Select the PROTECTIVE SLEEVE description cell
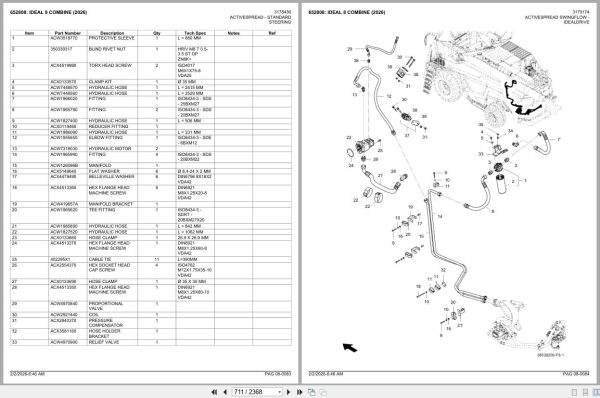This screenshot has height=398, width=600. pyautogui.click(x=111, y=38)
